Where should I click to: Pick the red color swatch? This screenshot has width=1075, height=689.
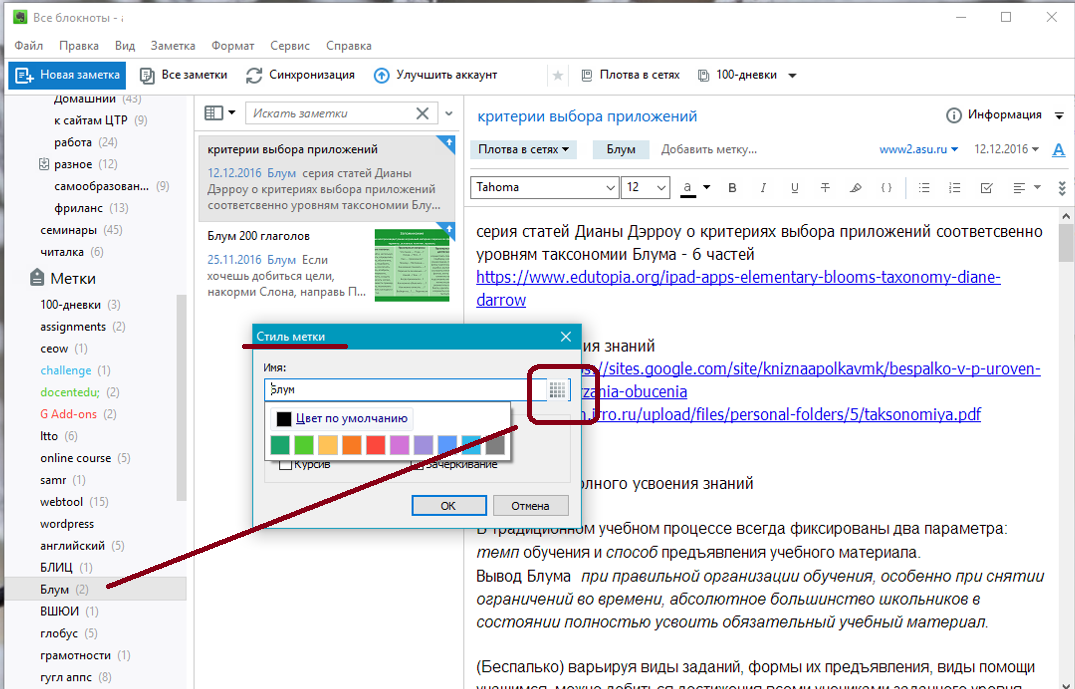pos(375,446)
